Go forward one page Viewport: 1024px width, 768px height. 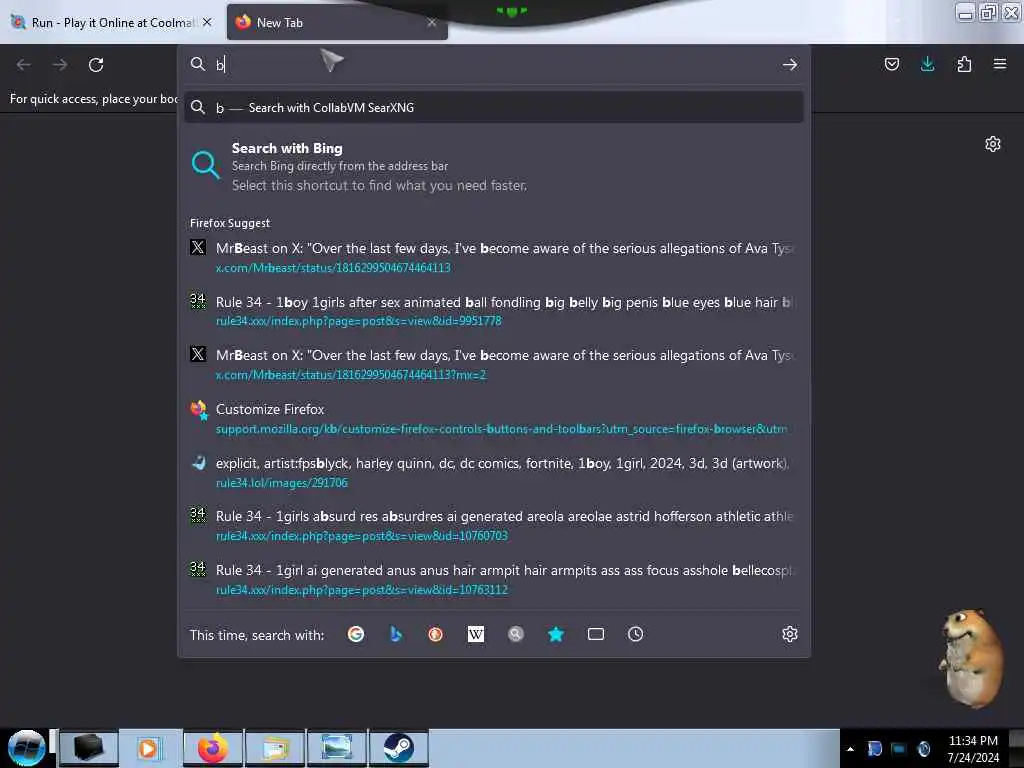tap(59, 65)
